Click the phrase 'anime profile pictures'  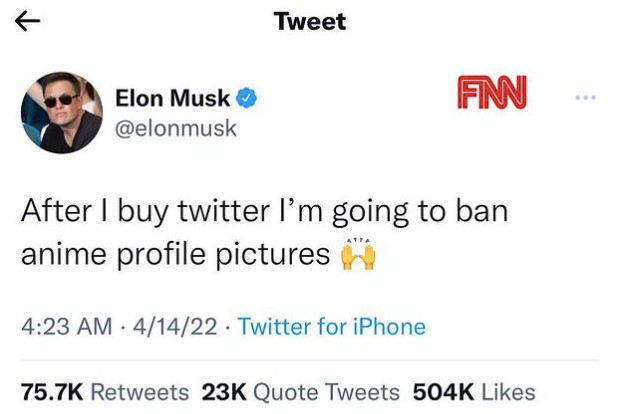pyautogui.click(x=175, y=254)
